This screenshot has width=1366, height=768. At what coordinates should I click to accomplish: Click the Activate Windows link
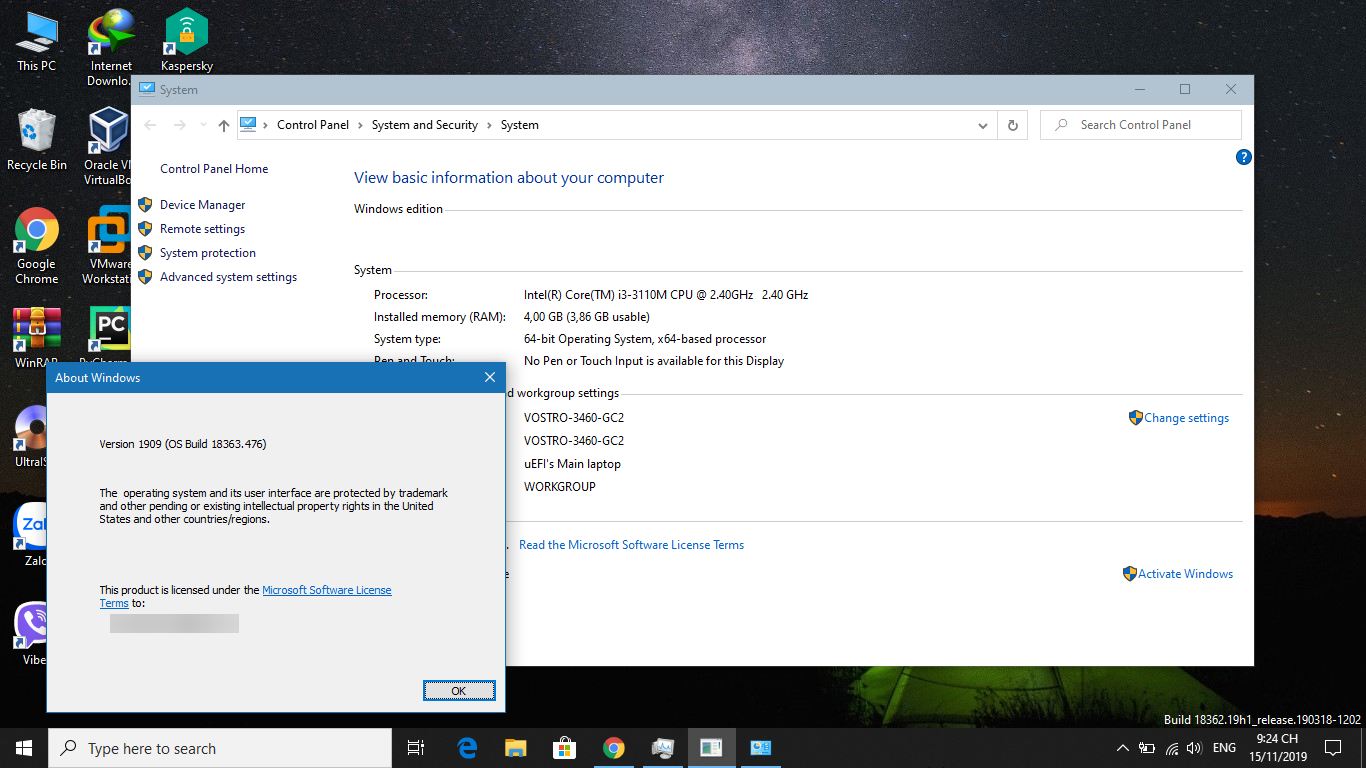tap(1185, 574)
